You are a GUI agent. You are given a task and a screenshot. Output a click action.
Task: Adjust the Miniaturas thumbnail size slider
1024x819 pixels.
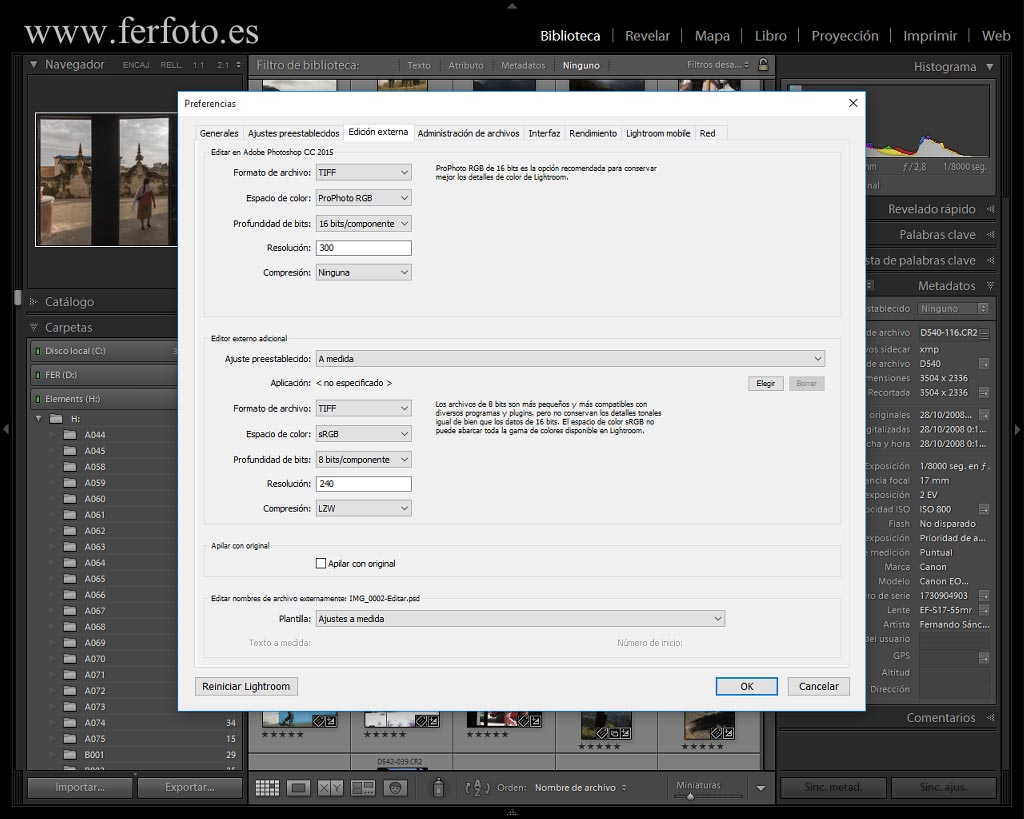tap(690, 796)
